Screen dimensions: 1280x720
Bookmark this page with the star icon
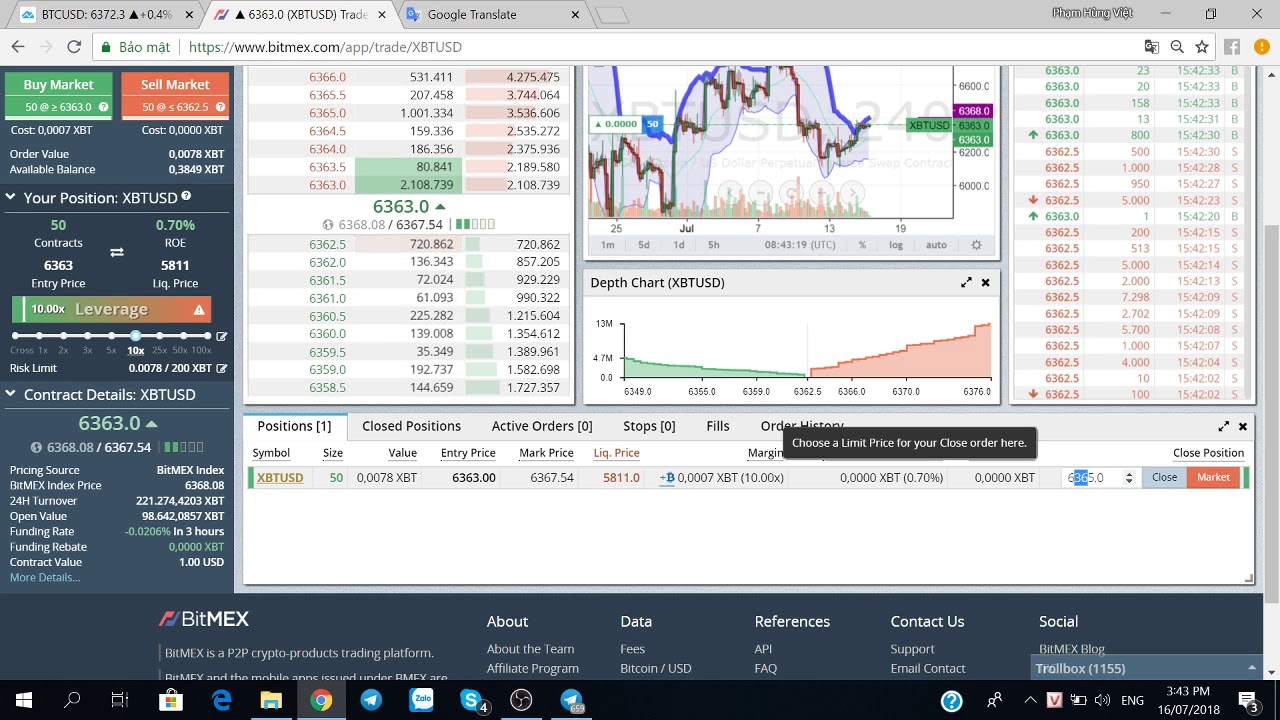pyautogui.click(x=1202, y=47)
